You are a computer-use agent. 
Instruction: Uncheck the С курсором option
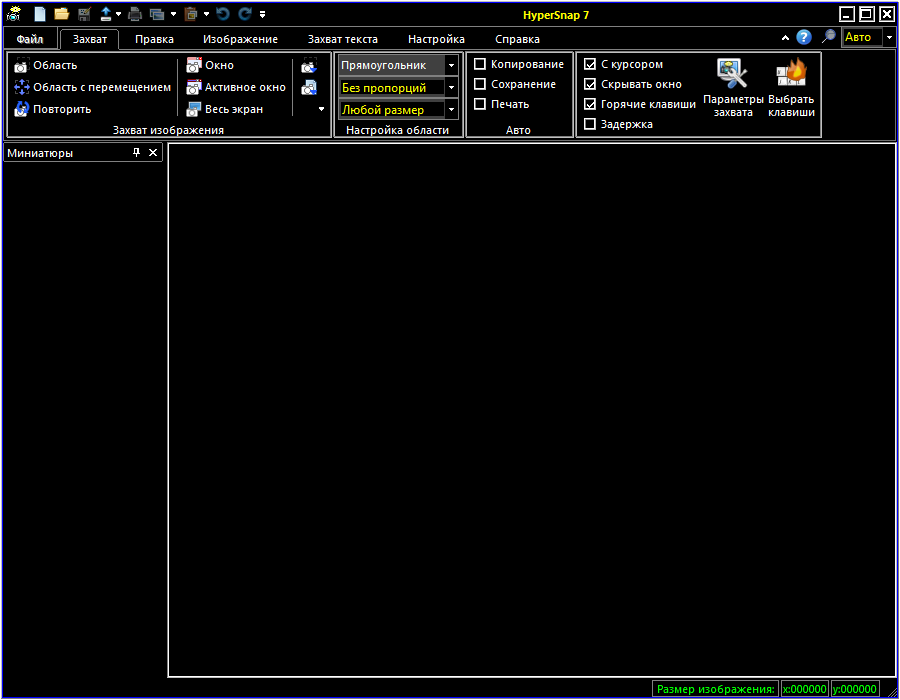coord(590,64)
